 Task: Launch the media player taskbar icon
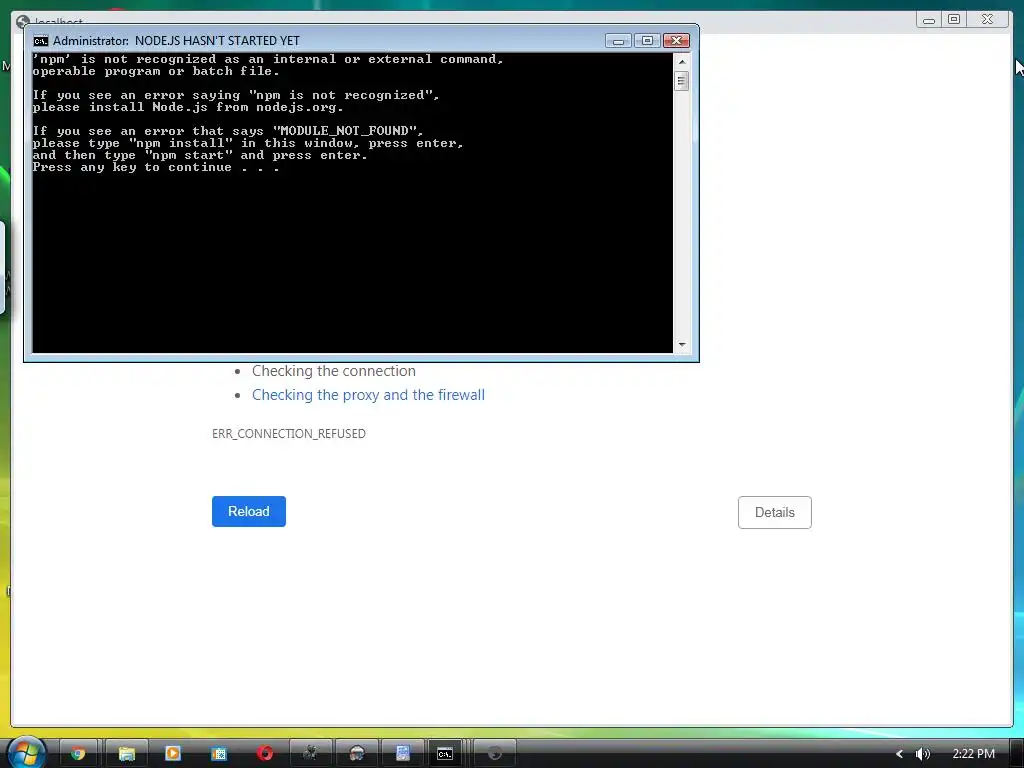tap(172, 753)
